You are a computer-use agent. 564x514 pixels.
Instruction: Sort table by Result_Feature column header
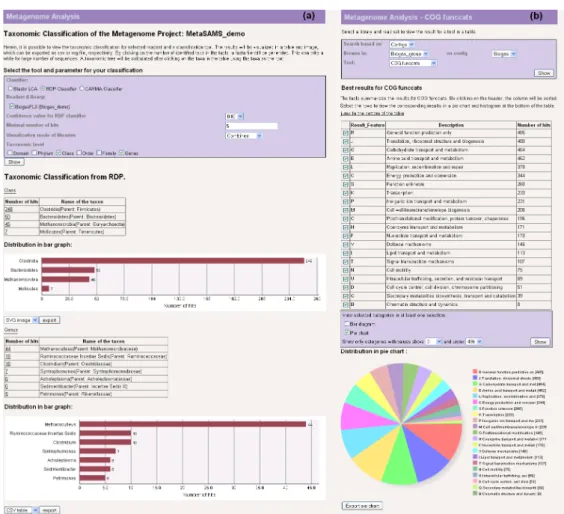pyautogui.click(x=367, y=125)
